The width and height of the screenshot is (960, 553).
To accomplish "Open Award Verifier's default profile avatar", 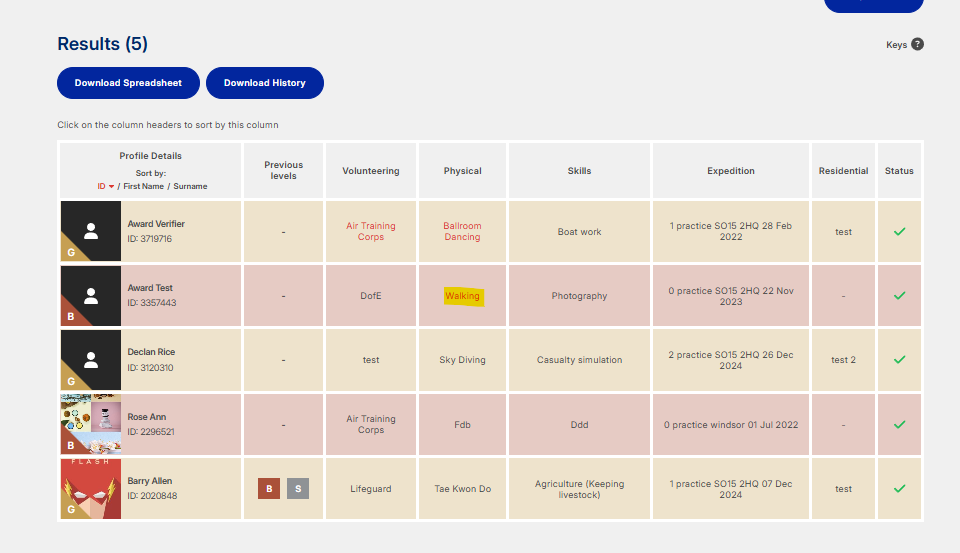I will pyautogui.click(x=91, y=231).
